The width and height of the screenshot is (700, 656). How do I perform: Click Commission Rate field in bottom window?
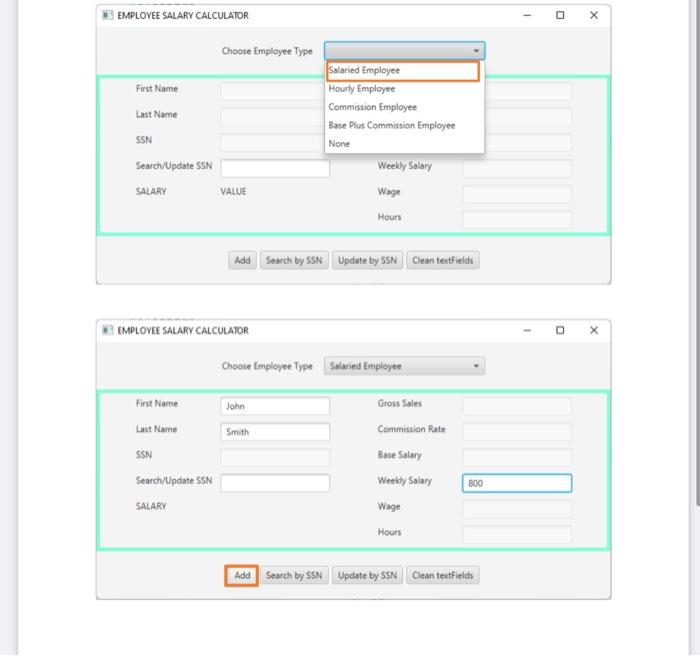coord(517,432)
